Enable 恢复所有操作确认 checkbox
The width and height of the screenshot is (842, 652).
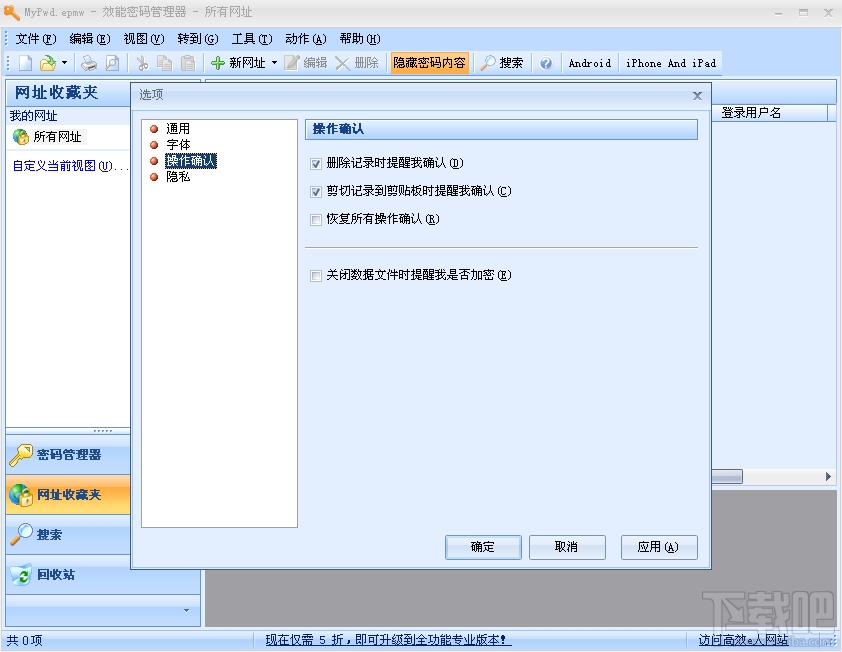(x=317, y=219)
